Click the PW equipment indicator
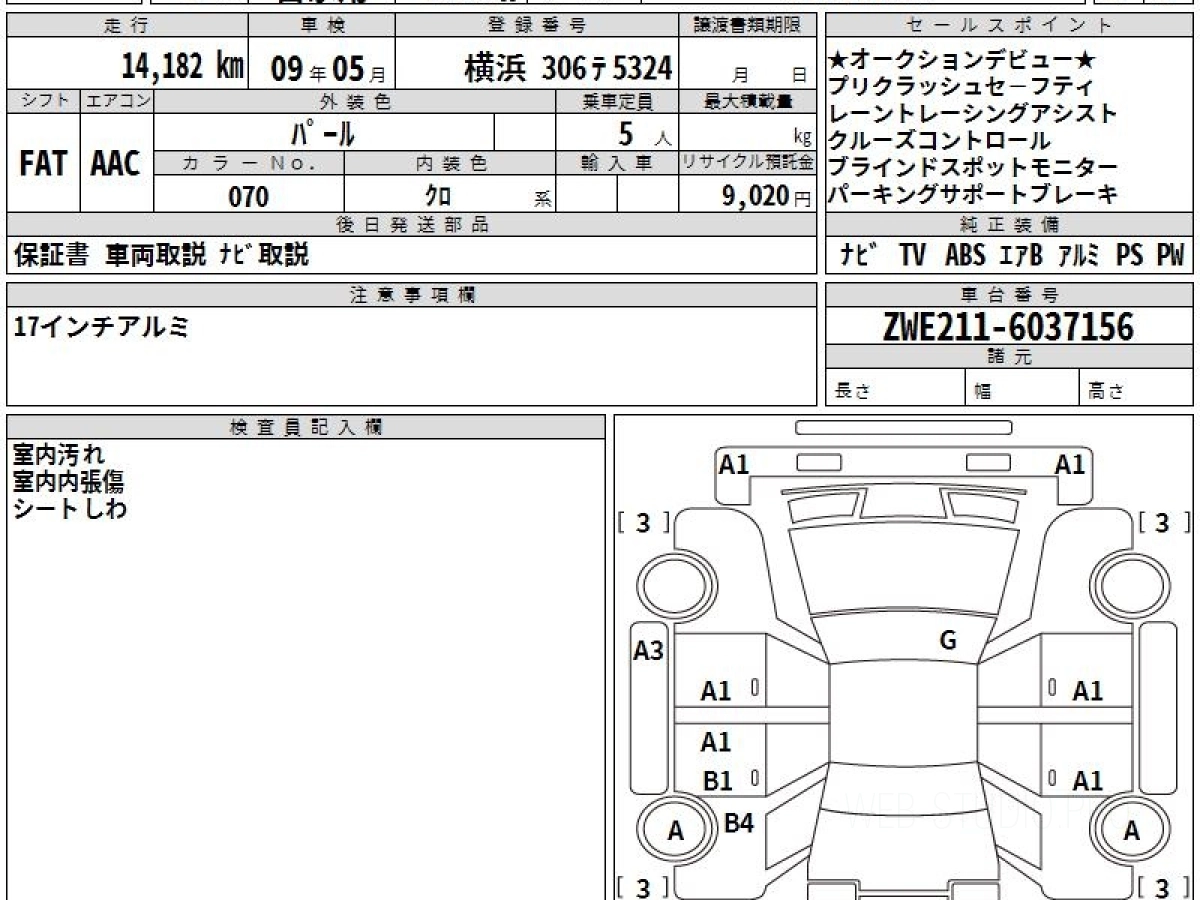 [1170, 256]
